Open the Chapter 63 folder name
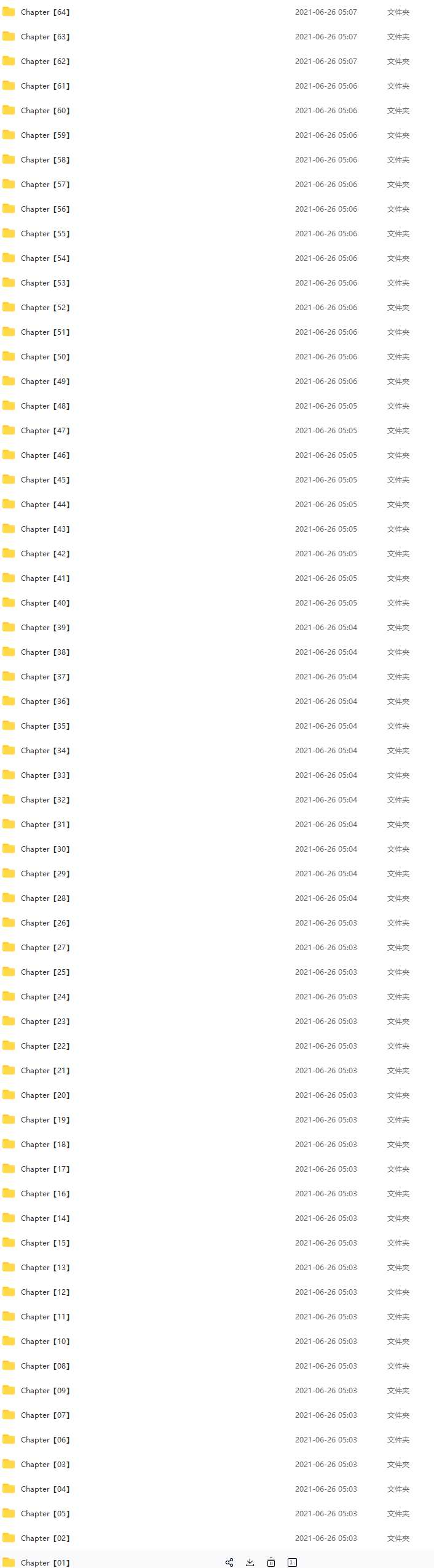Viewport: 434px width, 1568px height. pos(45,37)
